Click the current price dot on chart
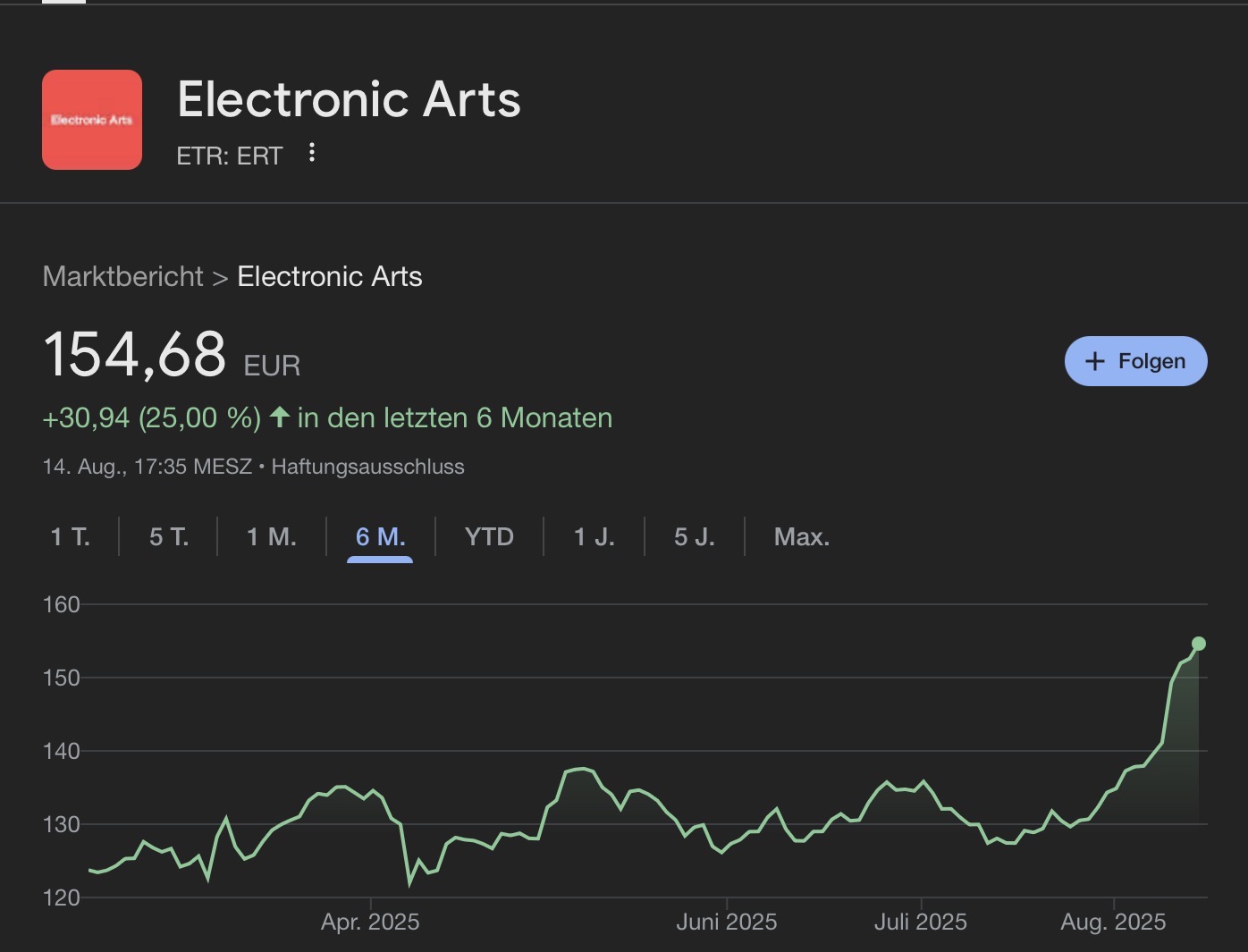Image resolution: width=1248 pixels, height=952 pixels. coord(1199,644)
